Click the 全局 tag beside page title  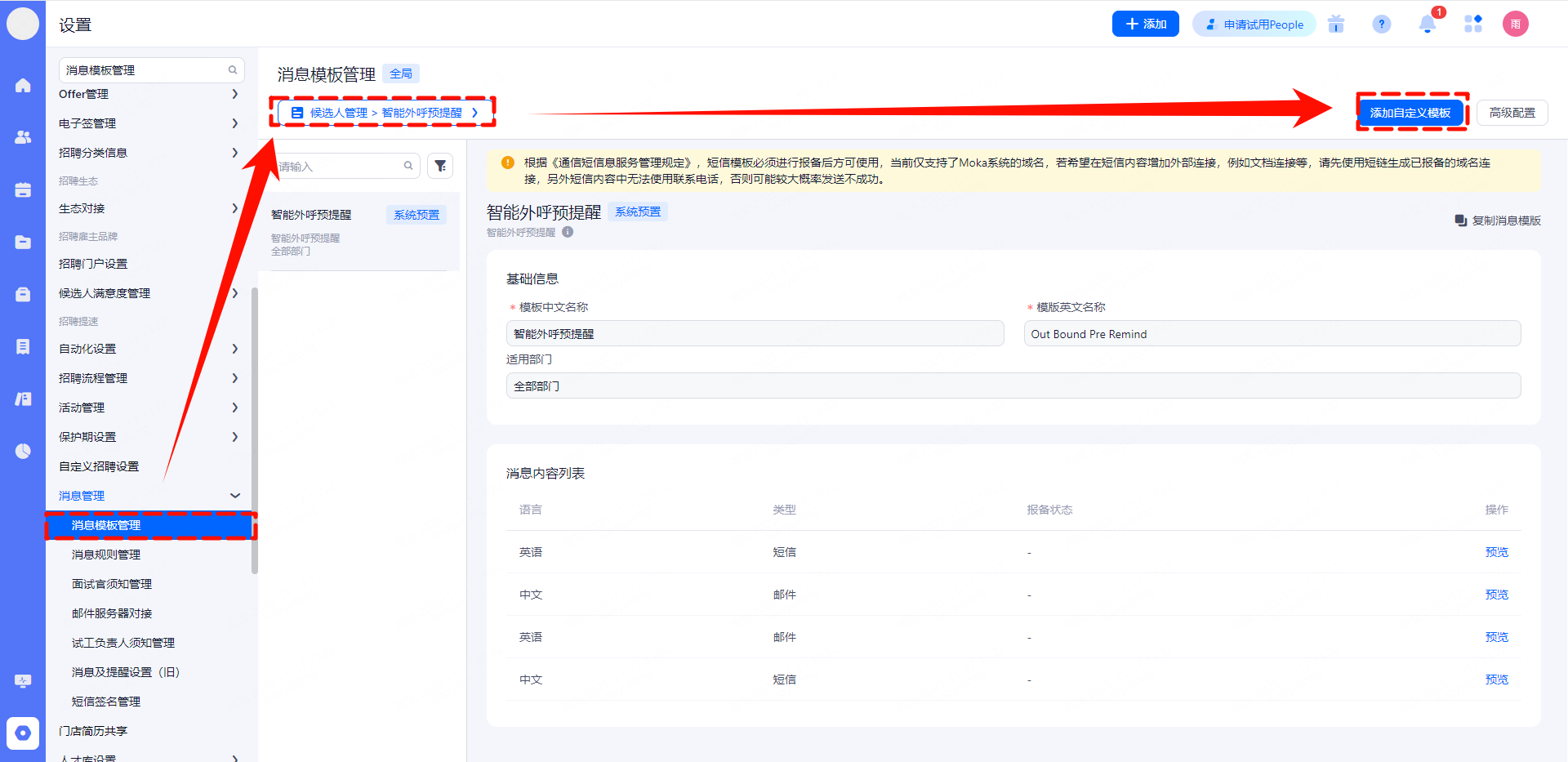pos(401,74)
